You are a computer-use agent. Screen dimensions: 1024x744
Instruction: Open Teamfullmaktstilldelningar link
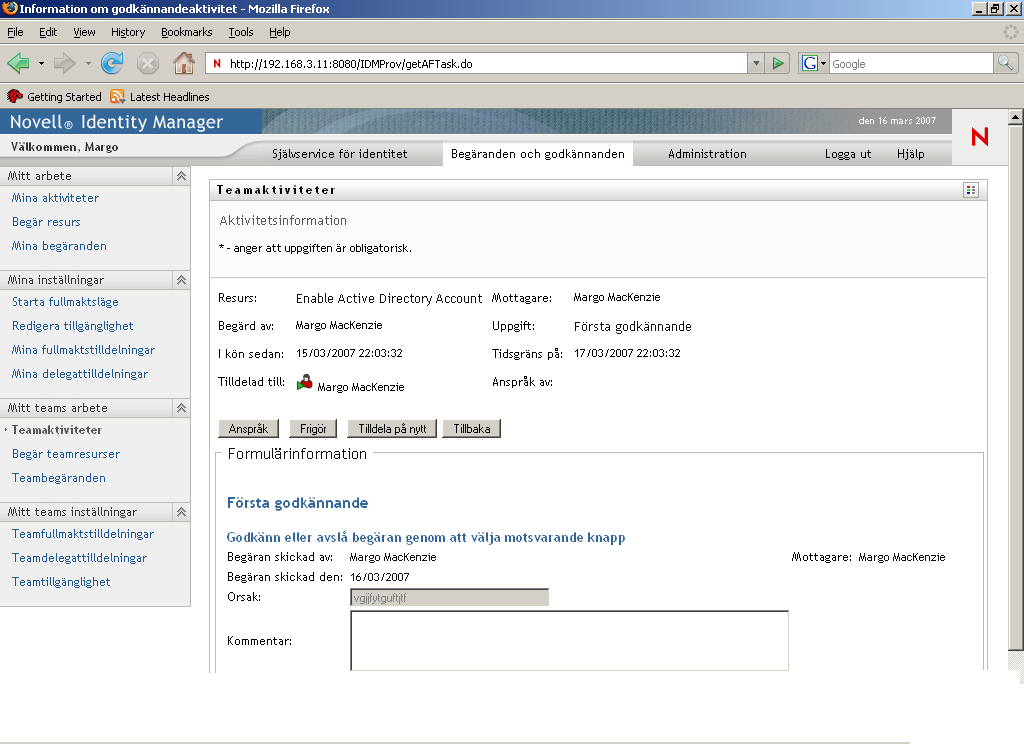pos(83,534)
